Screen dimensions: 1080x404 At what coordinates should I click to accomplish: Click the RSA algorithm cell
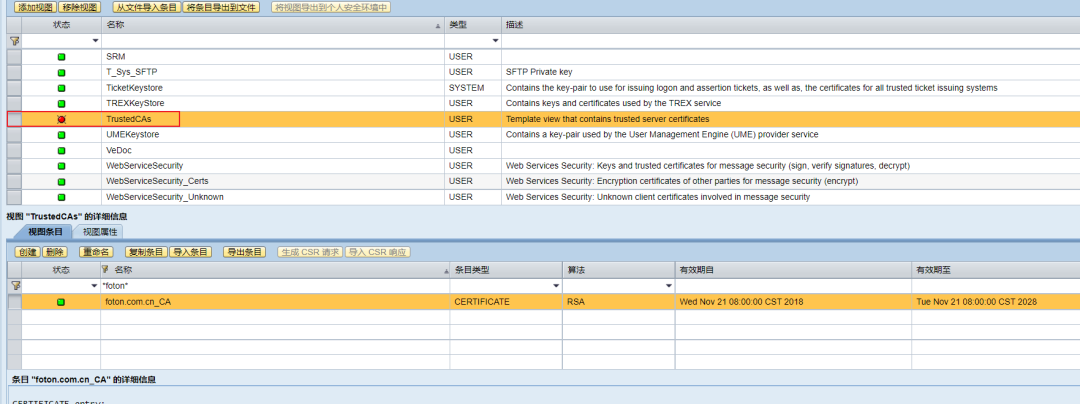575,301
